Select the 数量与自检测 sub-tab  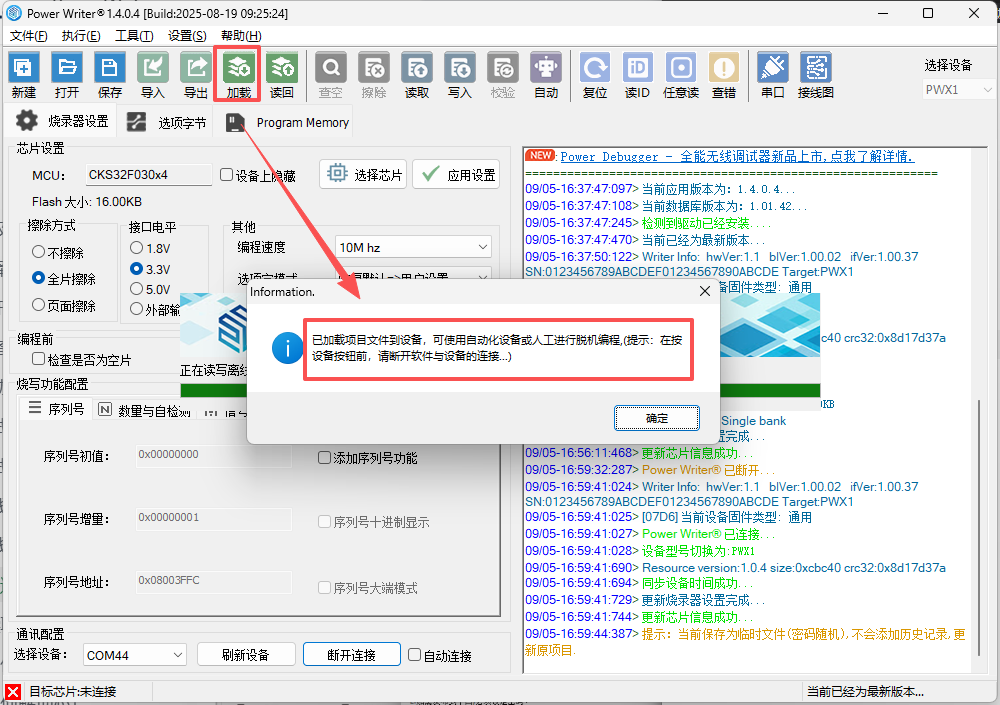point(144,410)
